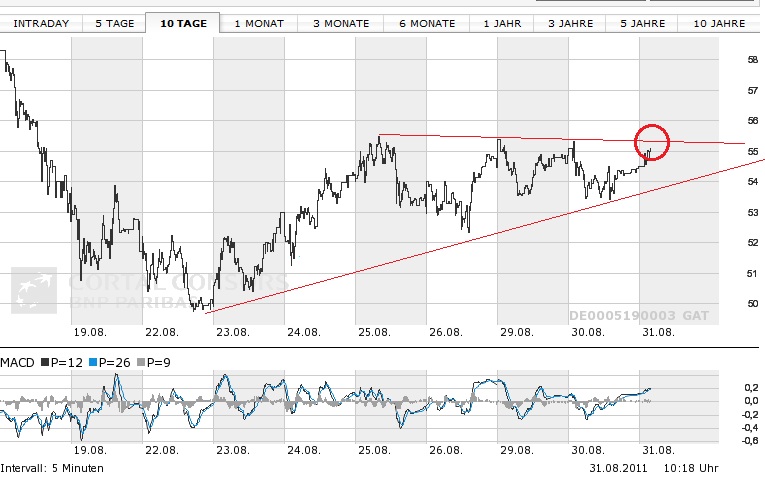This screenshot has width=765, height=477.
Task: Open the 1 MONAT chart view
Action: coord(258,22)
